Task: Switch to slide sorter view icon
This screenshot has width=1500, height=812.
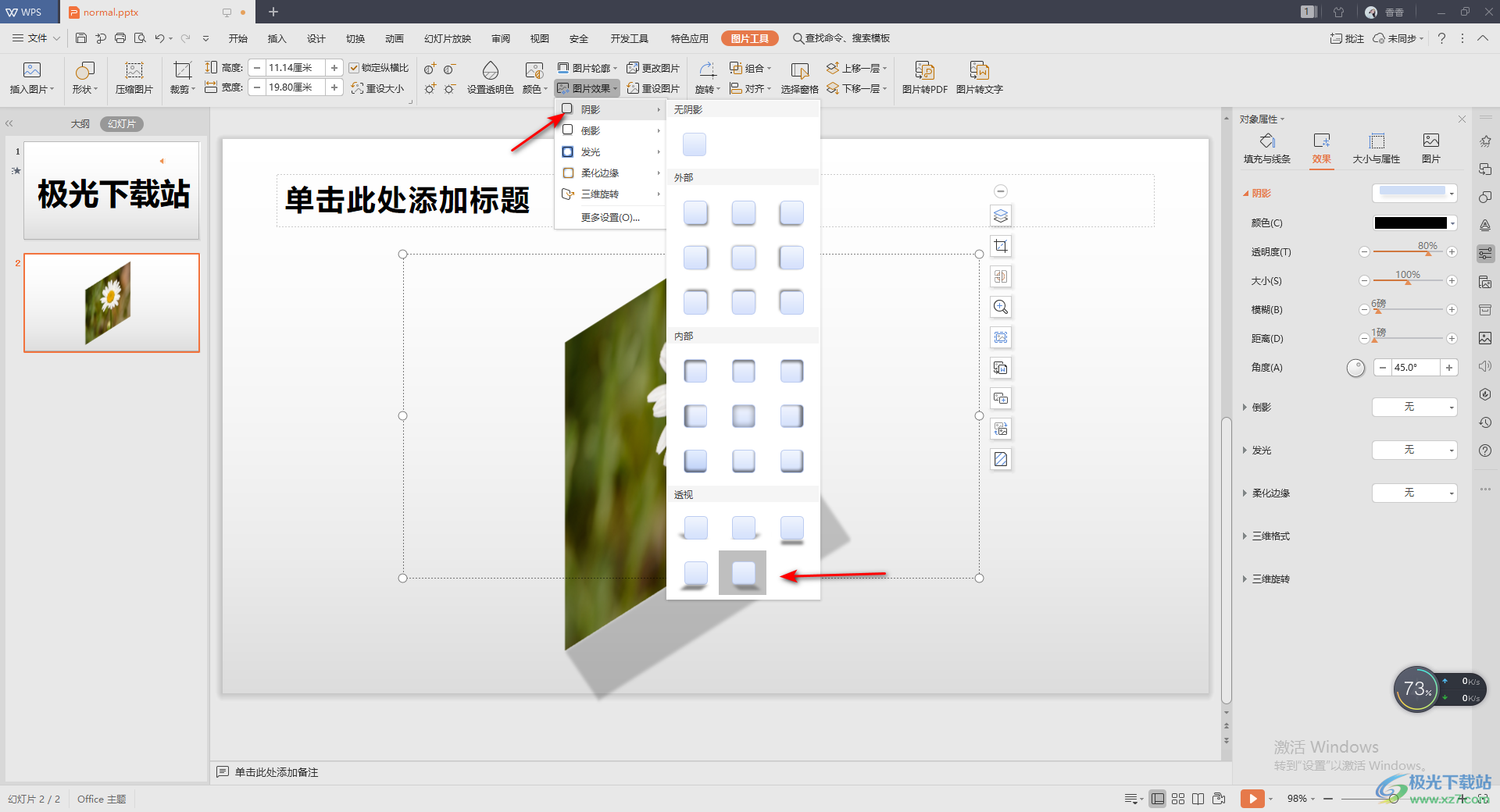Action: point(1178,798)
